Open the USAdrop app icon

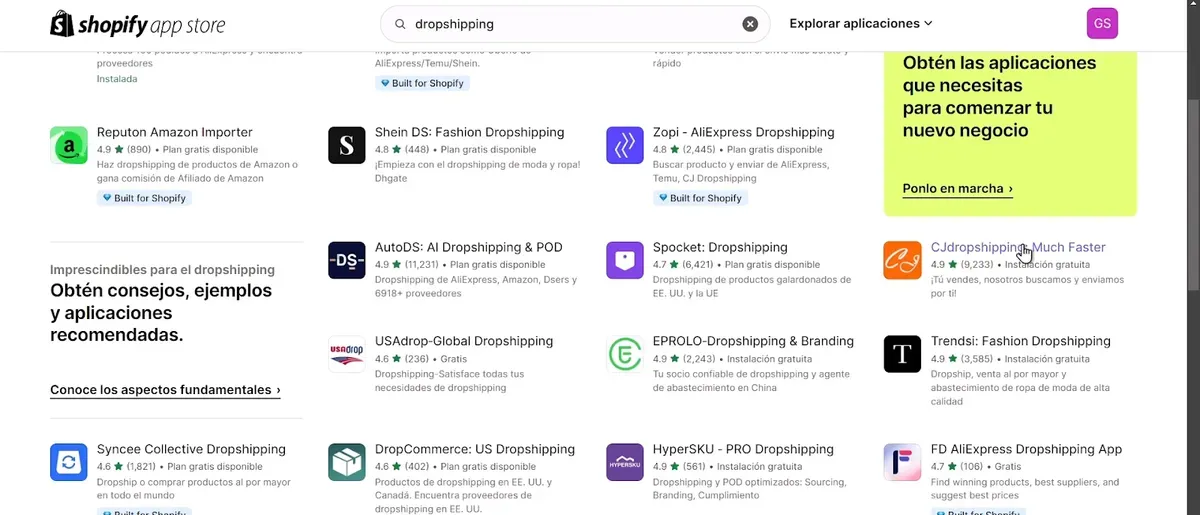pyautogui.click(x=347, y=354)
